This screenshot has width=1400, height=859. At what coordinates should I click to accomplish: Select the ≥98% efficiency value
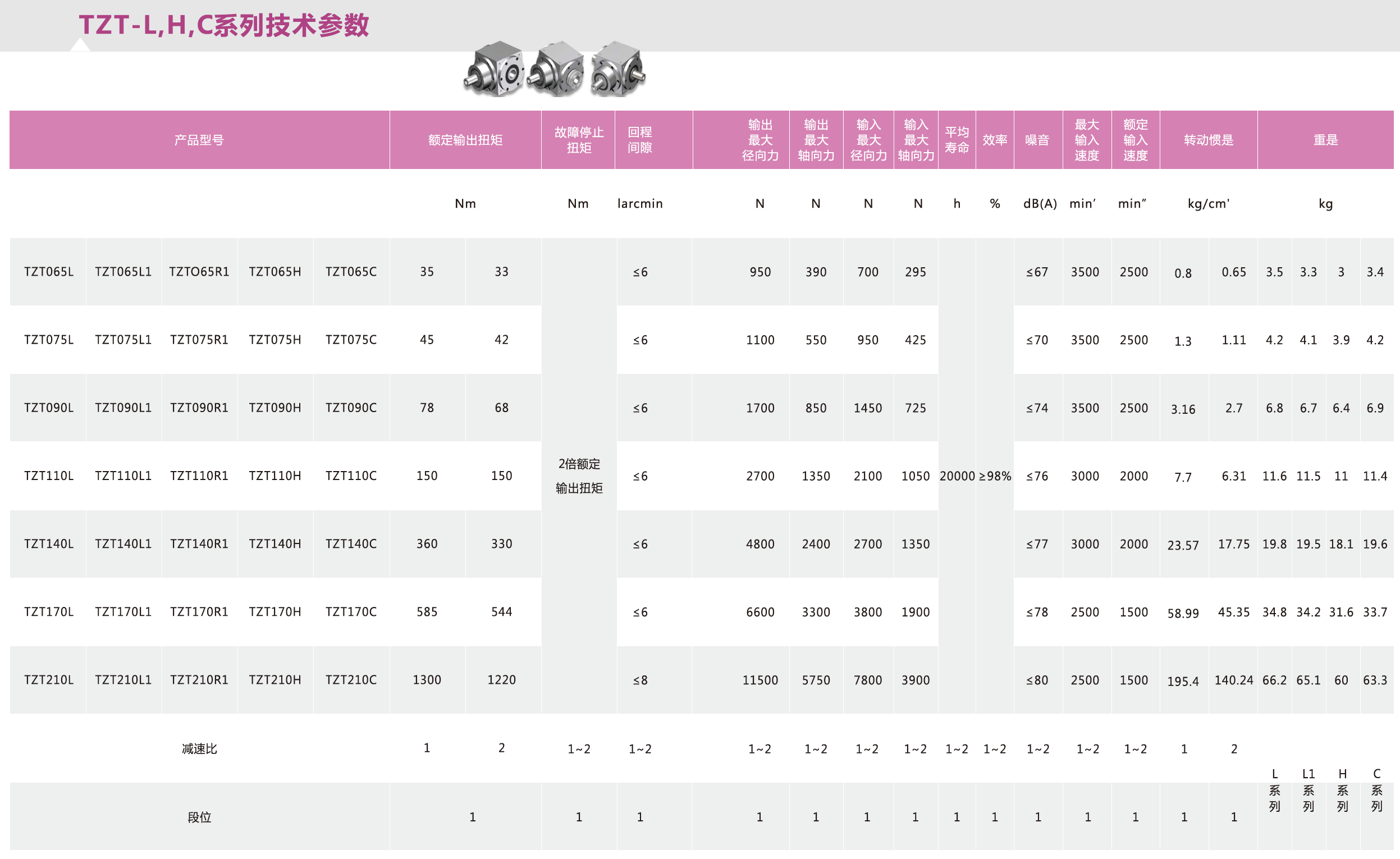(x=995, y=476)
